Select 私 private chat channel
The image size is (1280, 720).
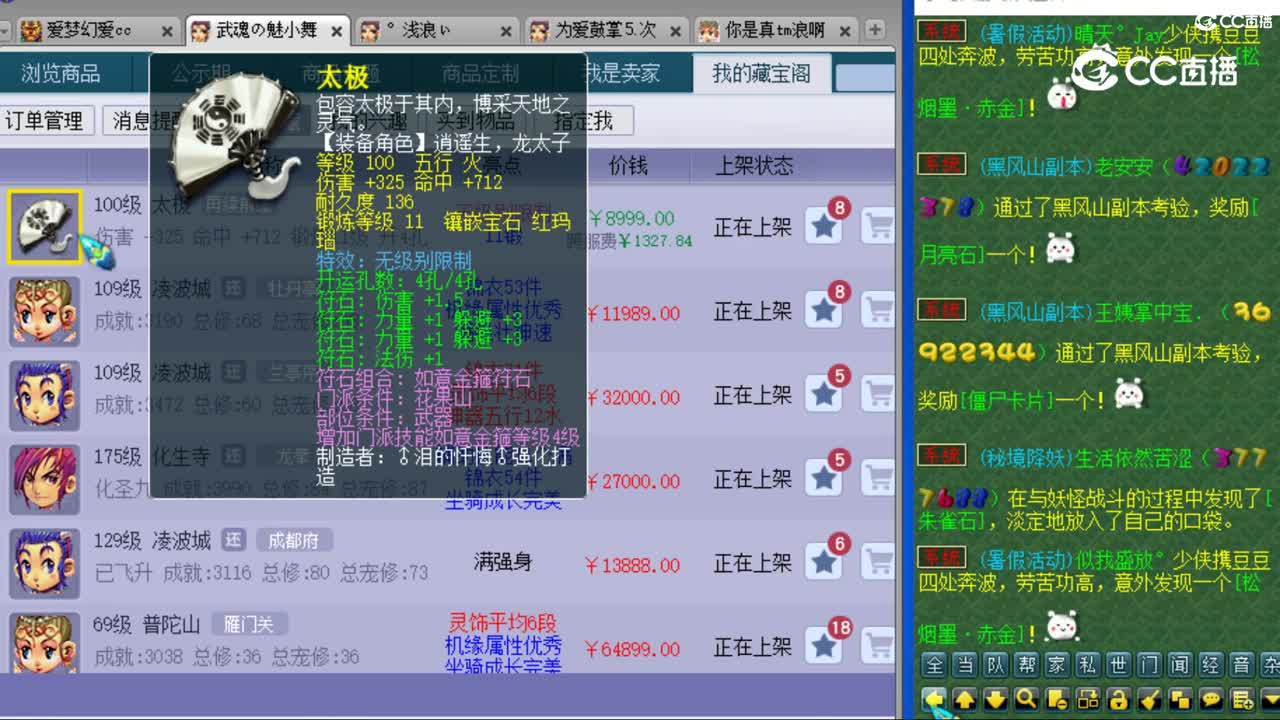pyautogui.click(x=1088, y=665)
